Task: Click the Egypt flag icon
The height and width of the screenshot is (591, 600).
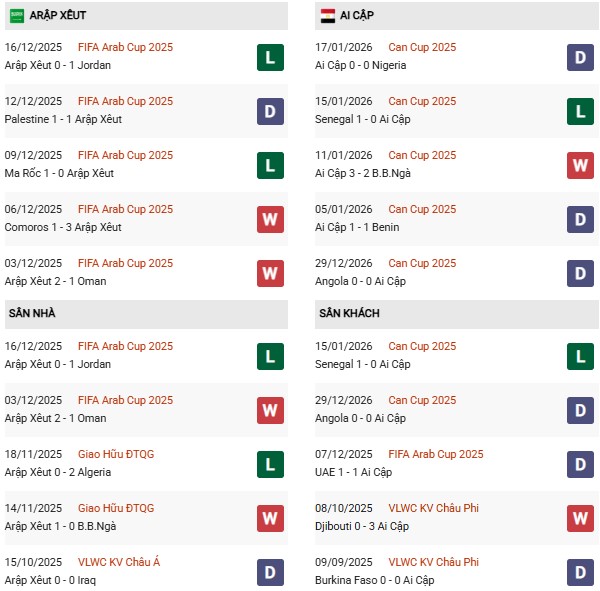Action: tap(328, 16)
